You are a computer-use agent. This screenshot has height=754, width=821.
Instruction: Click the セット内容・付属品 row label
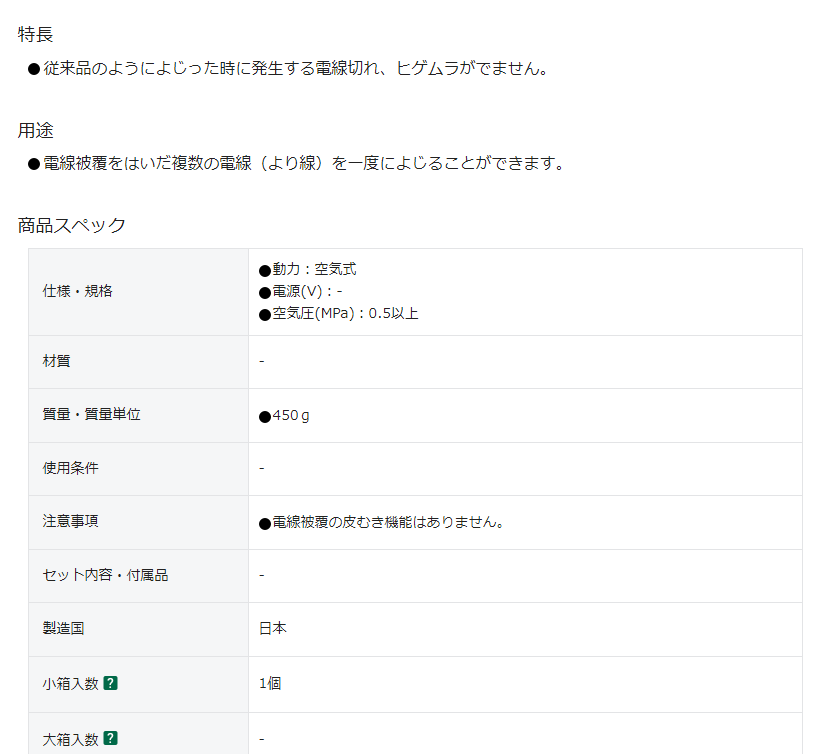pos(105,575)
